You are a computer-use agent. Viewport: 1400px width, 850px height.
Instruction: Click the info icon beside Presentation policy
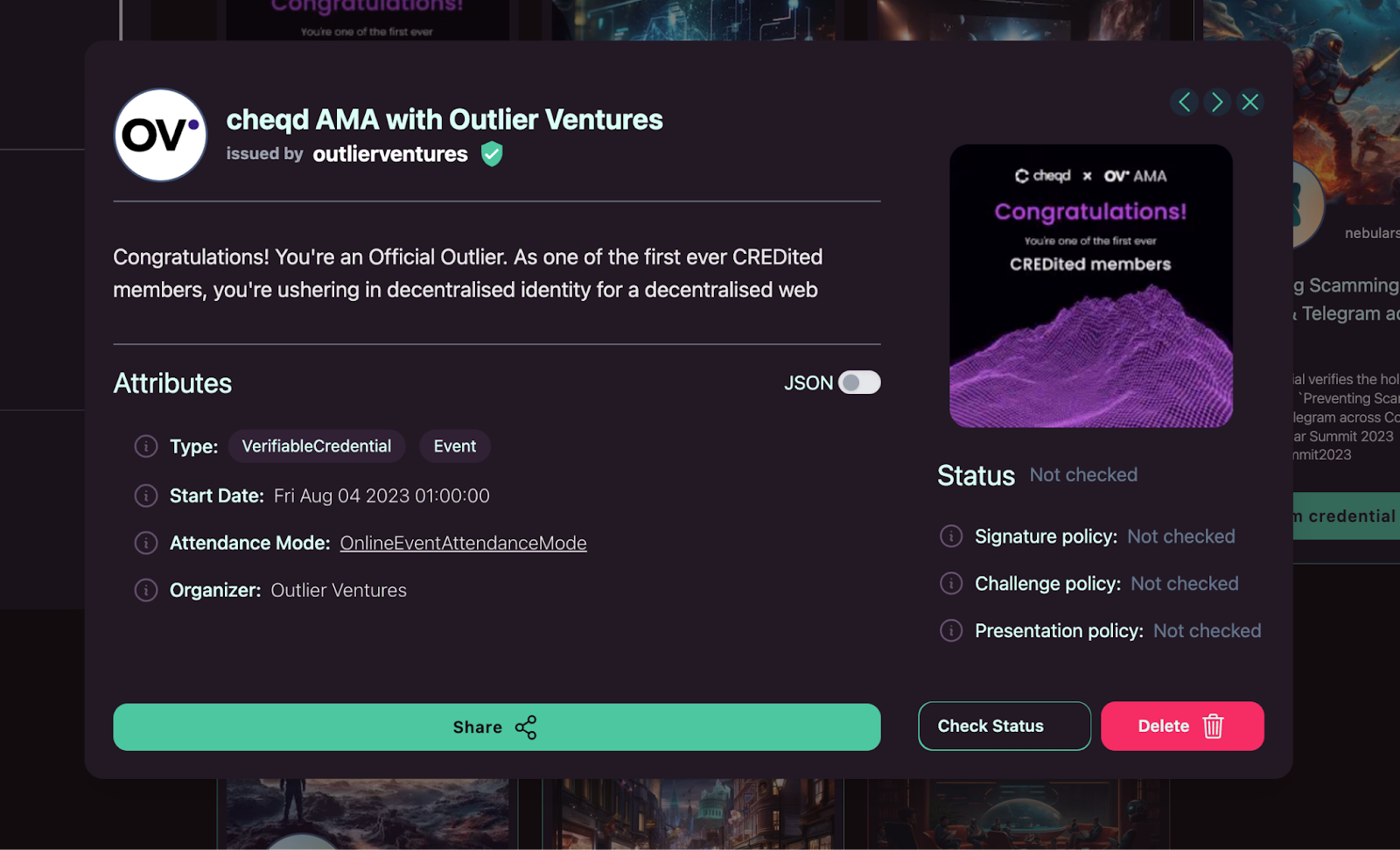[951, 630]
